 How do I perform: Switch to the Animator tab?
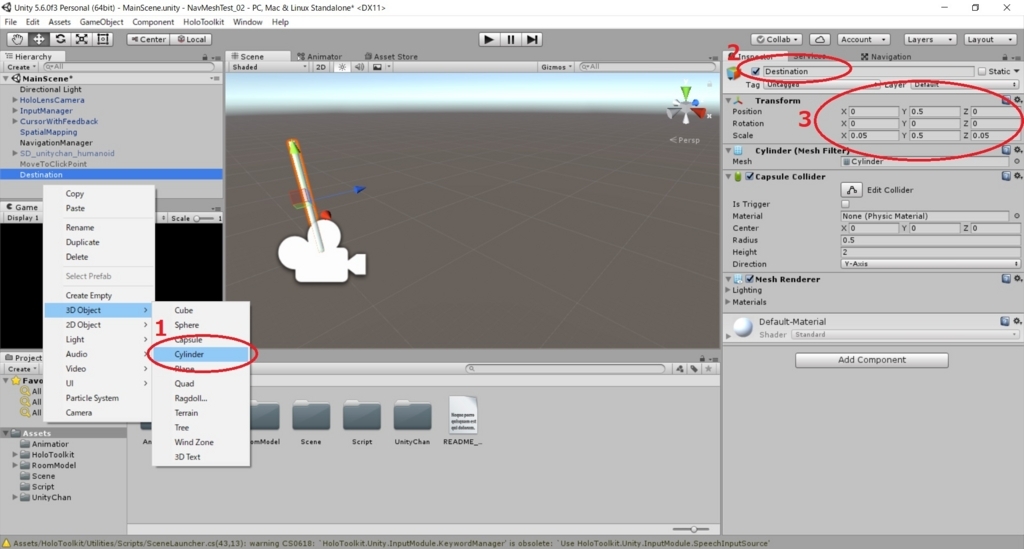[320, 56]
